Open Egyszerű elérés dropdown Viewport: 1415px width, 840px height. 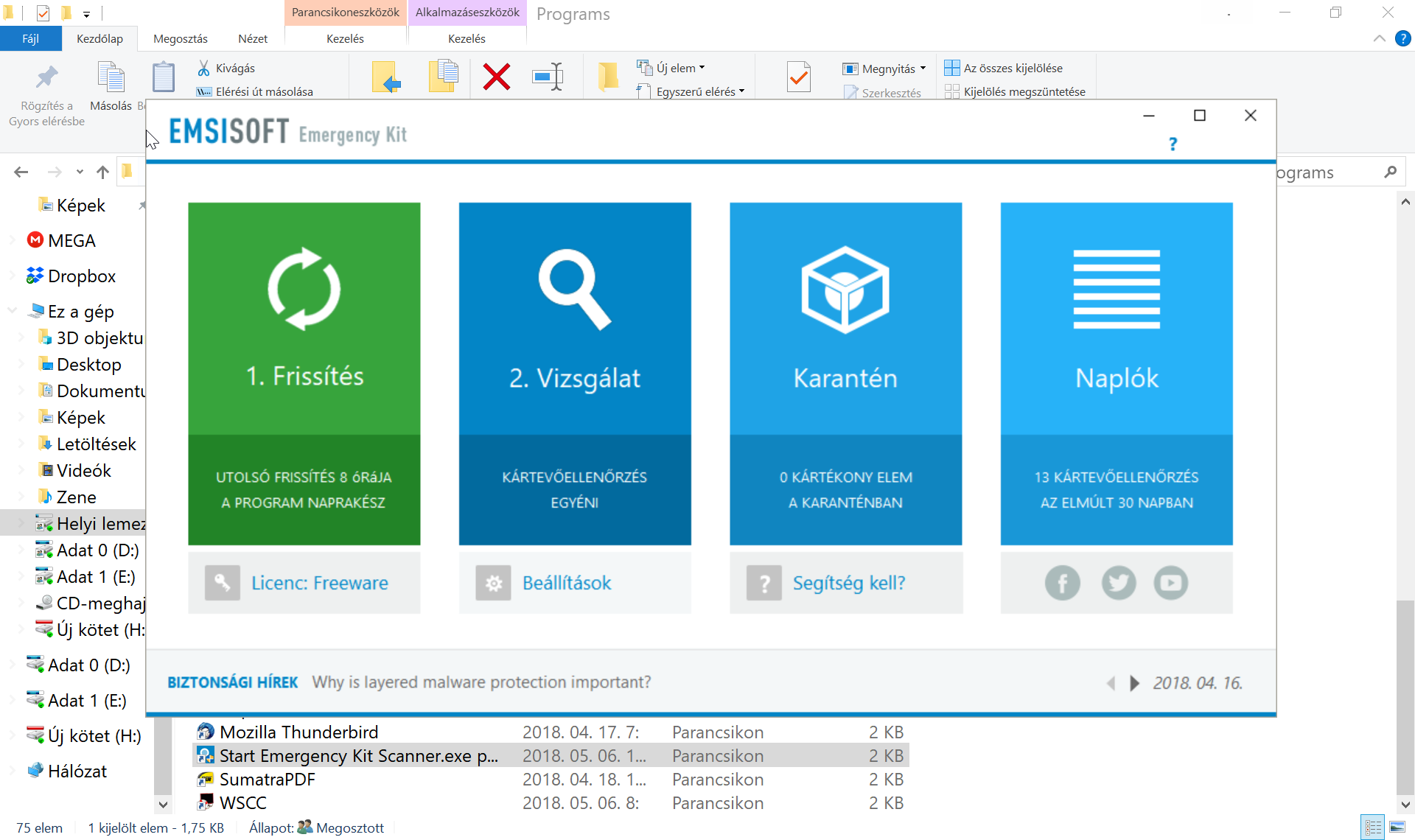(x=691, y=91)
